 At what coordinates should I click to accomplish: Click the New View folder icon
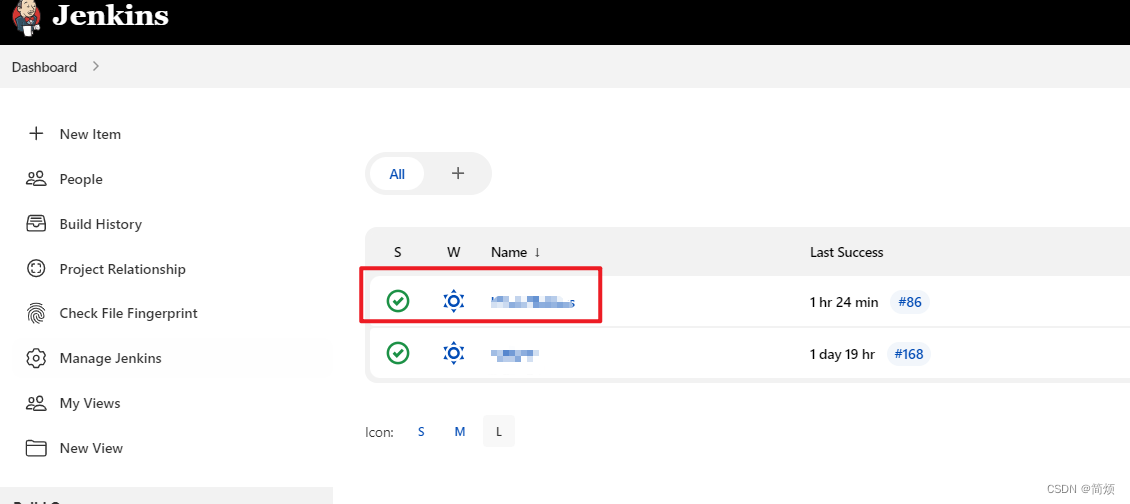pos(36,448)
